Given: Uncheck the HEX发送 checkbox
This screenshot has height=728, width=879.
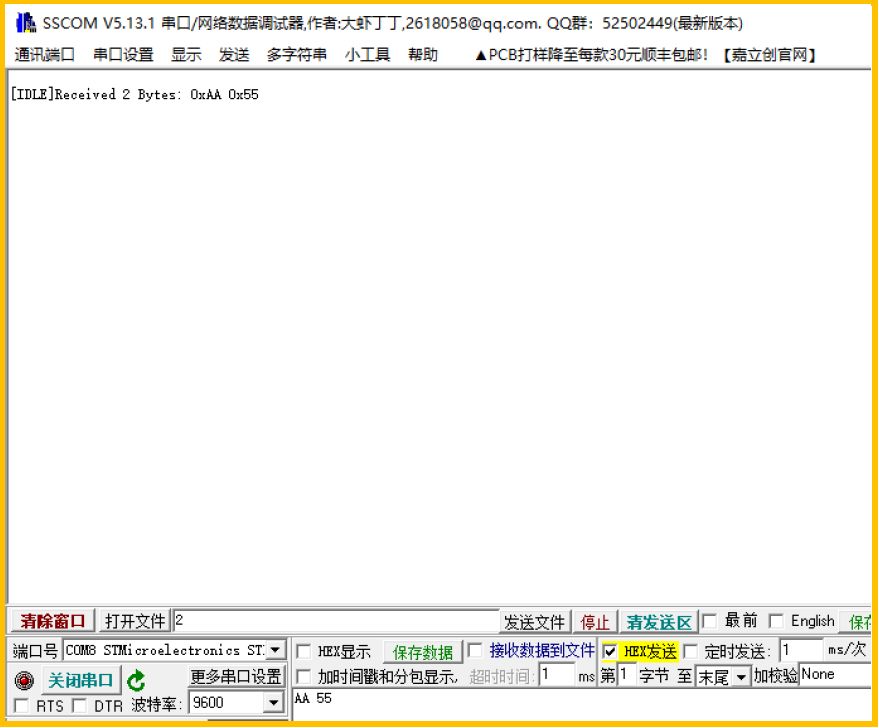Looking at the screenshot, I should tap(610, 651).
